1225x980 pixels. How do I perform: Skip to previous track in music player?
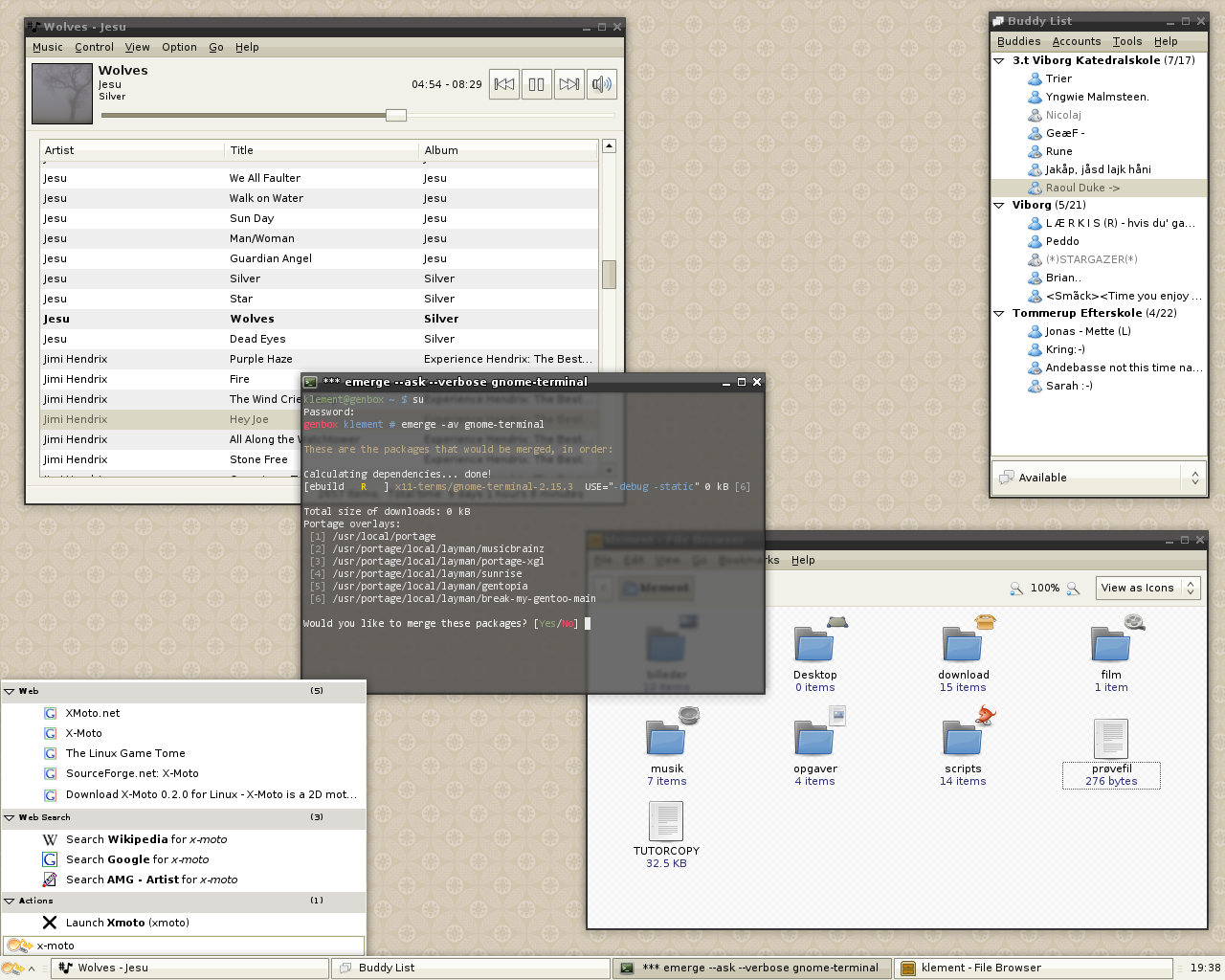pyautogui.click(x=504, y=84)
